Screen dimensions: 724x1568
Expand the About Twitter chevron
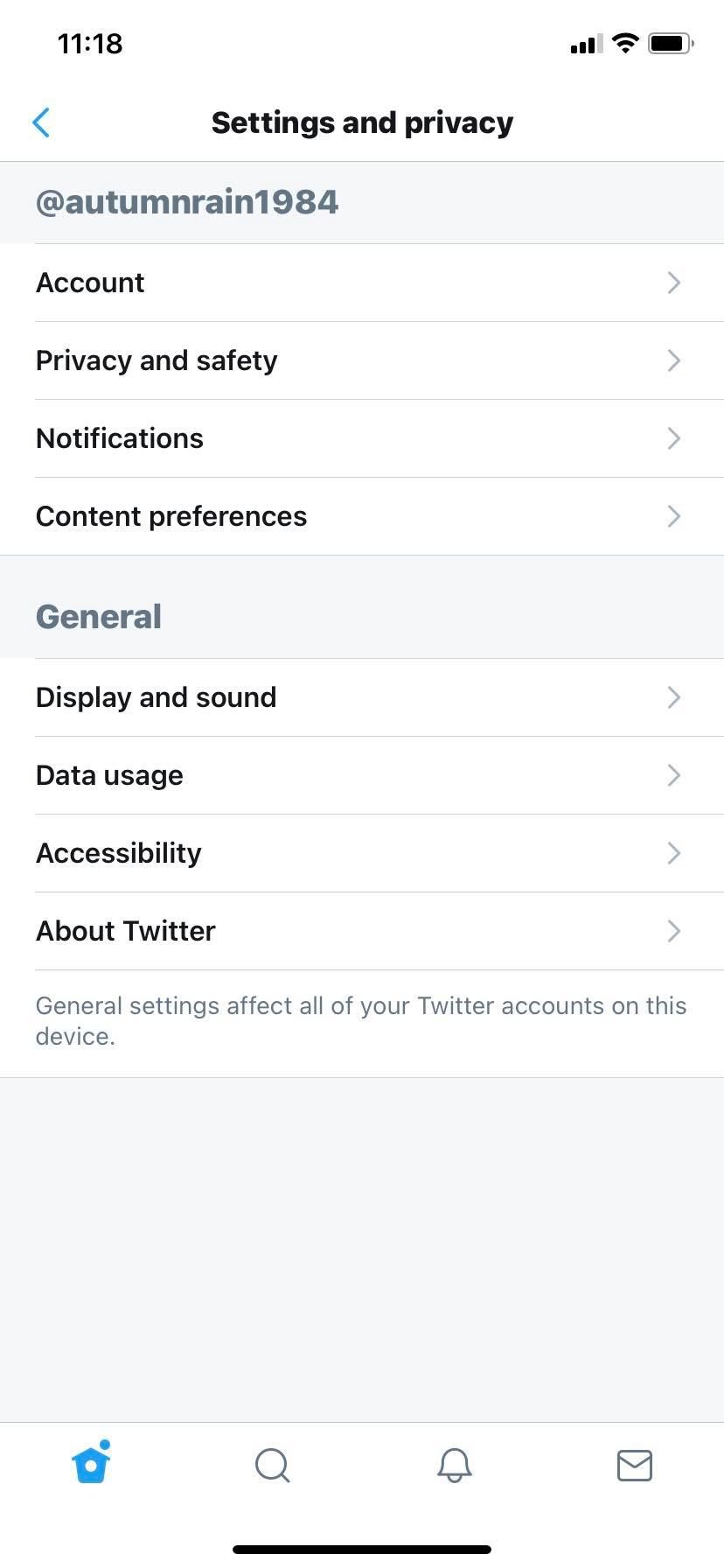click(673, 931)
